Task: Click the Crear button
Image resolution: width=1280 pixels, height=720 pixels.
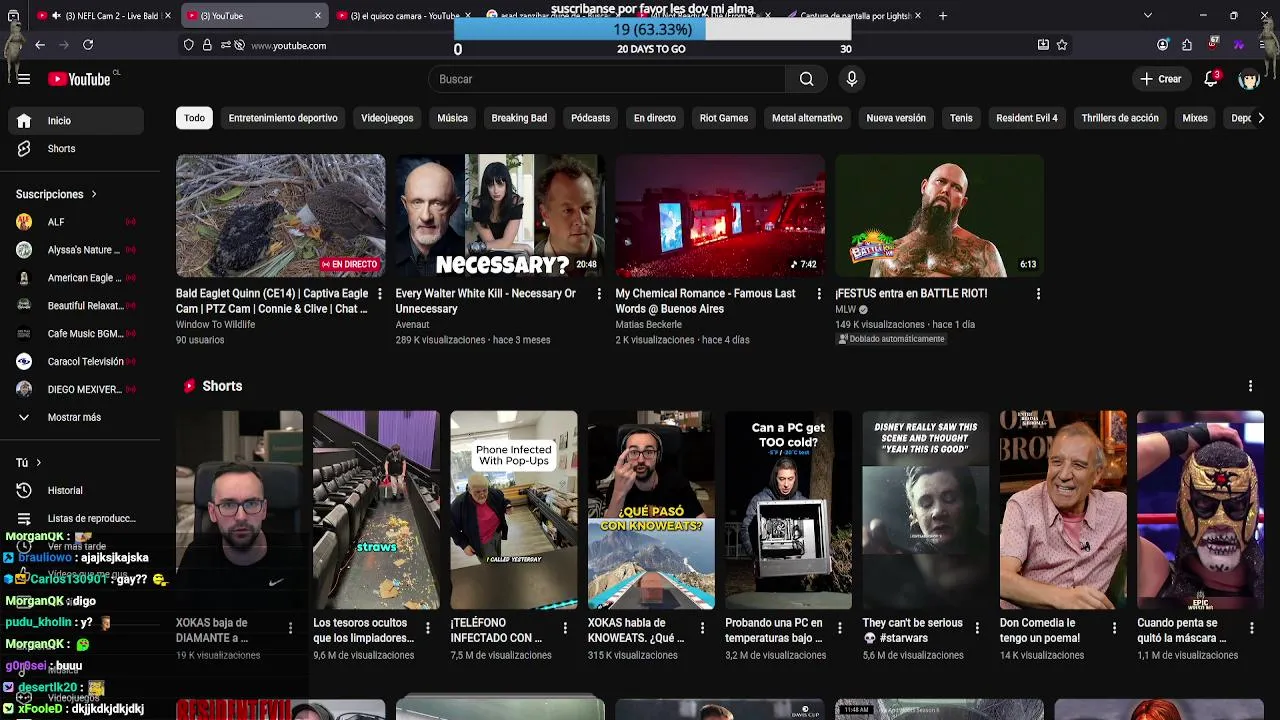Action: click(1160, 79)
